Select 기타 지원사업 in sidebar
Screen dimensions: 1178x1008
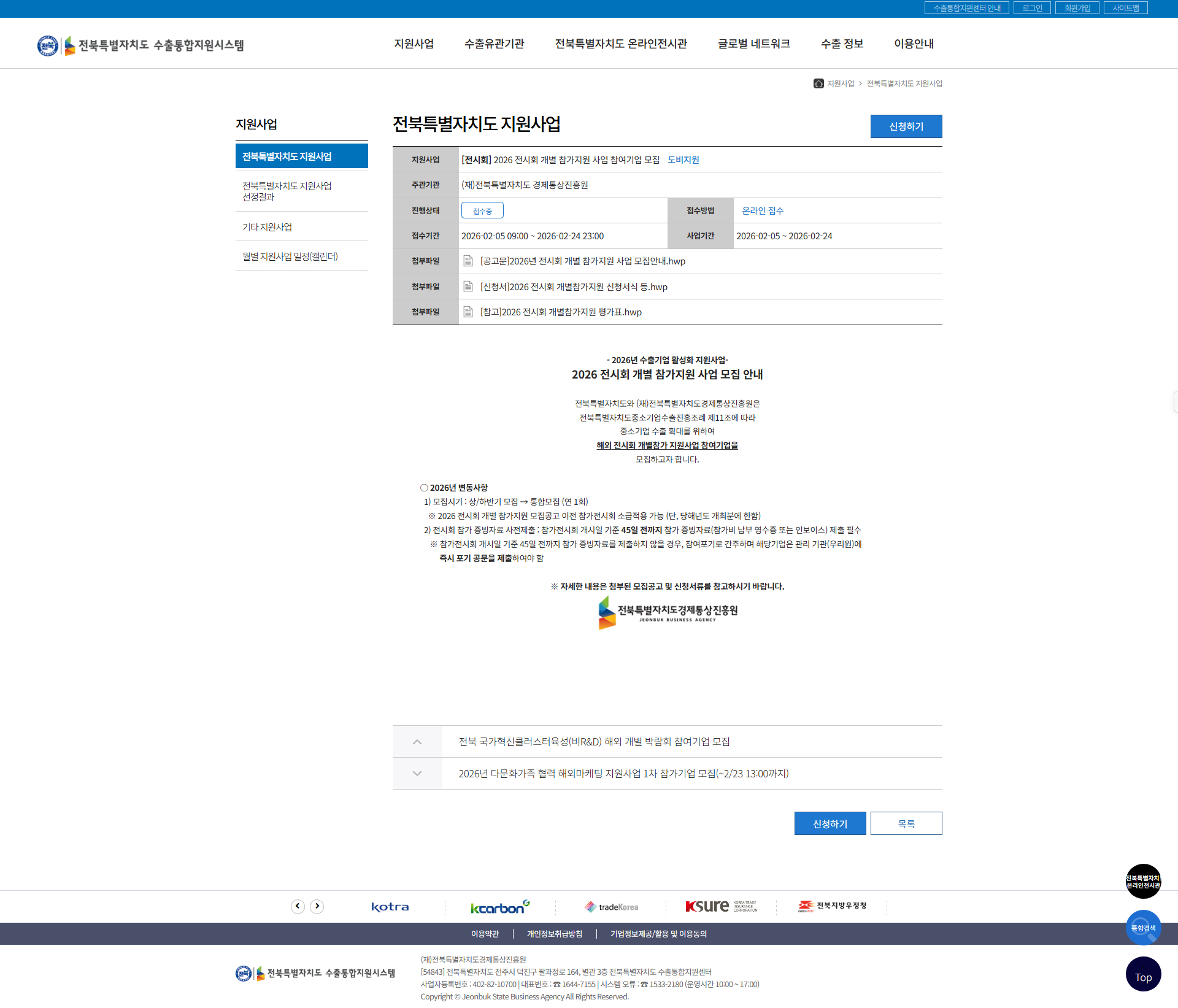pos(267,227)
